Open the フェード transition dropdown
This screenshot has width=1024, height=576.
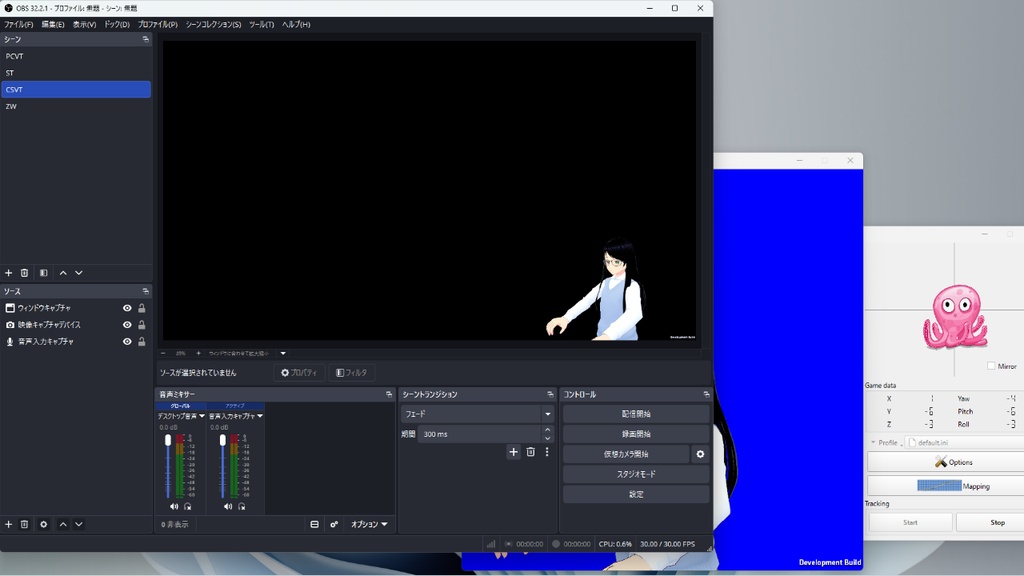tap(478, 414)
